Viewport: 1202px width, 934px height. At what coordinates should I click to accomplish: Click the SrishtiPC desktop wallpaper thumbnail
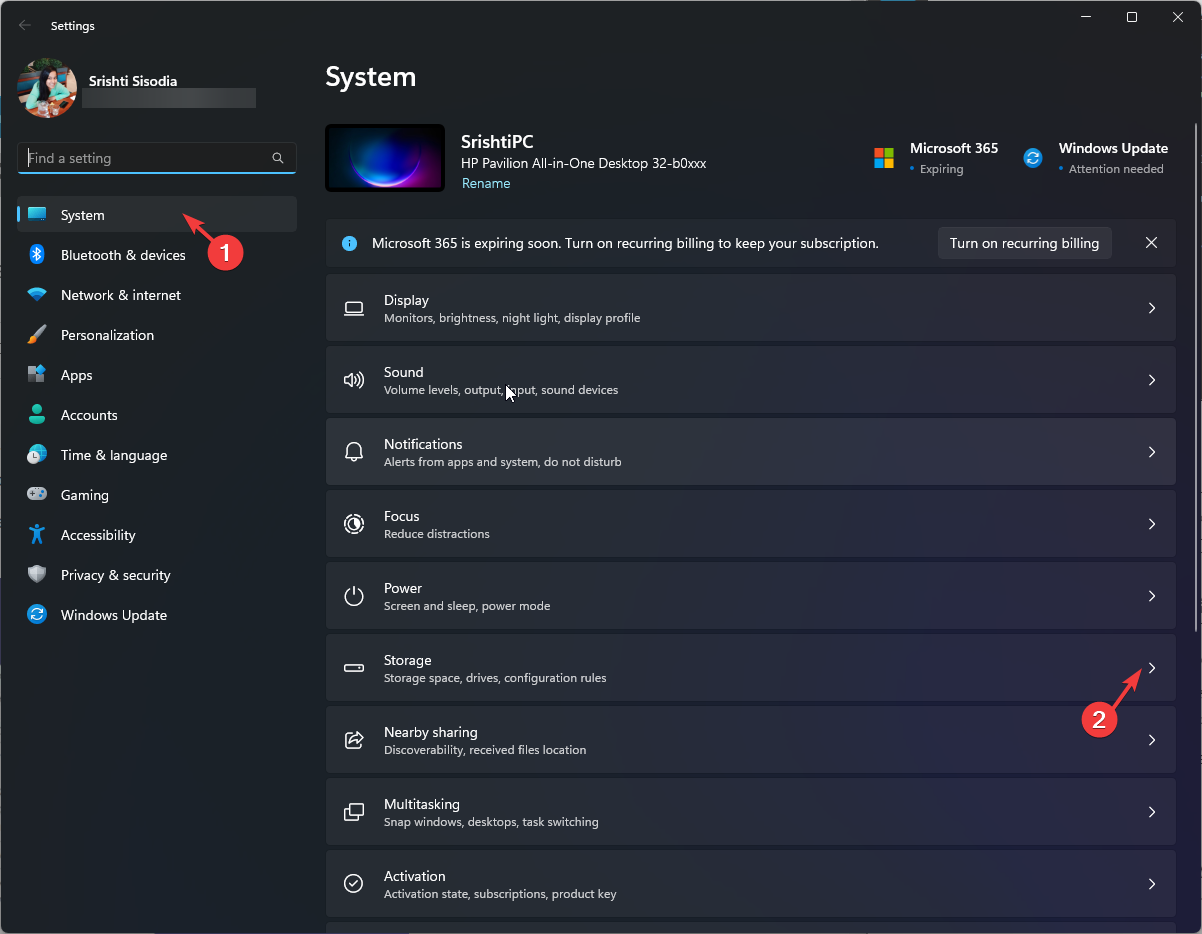tap(385, 158)
